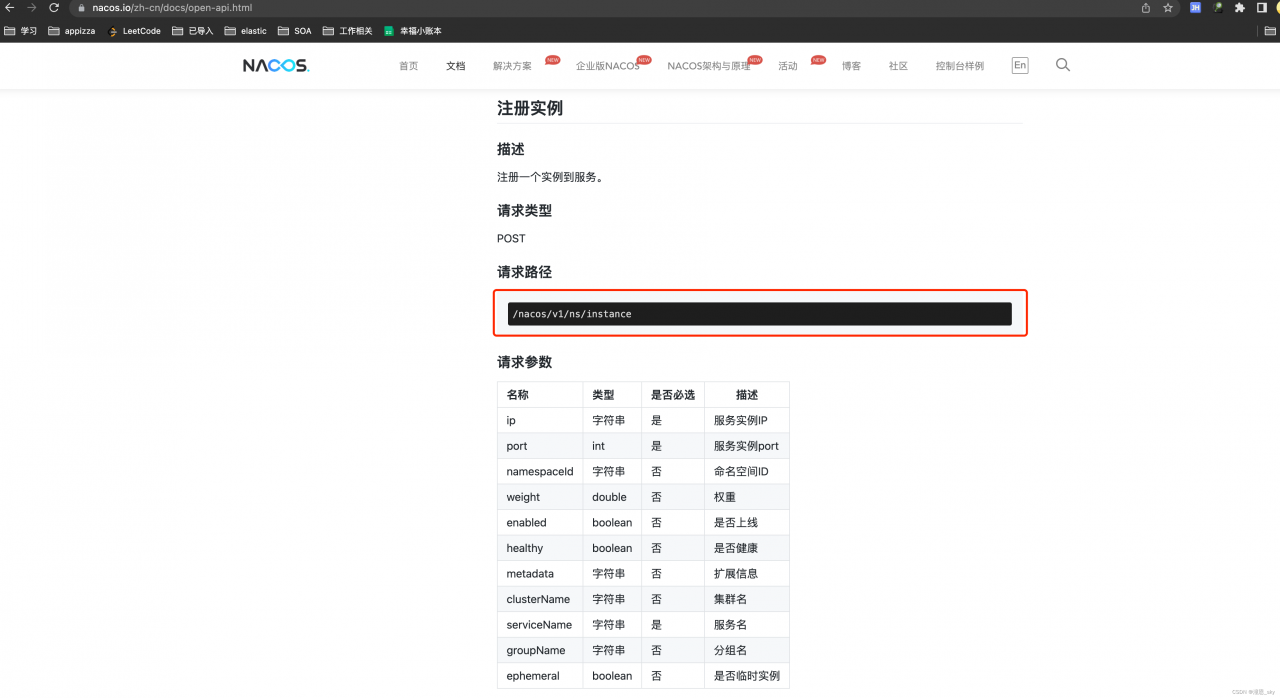The image size is (1280, 698).
Task: Click the groupName parameter cell
Action: point(540,650)
